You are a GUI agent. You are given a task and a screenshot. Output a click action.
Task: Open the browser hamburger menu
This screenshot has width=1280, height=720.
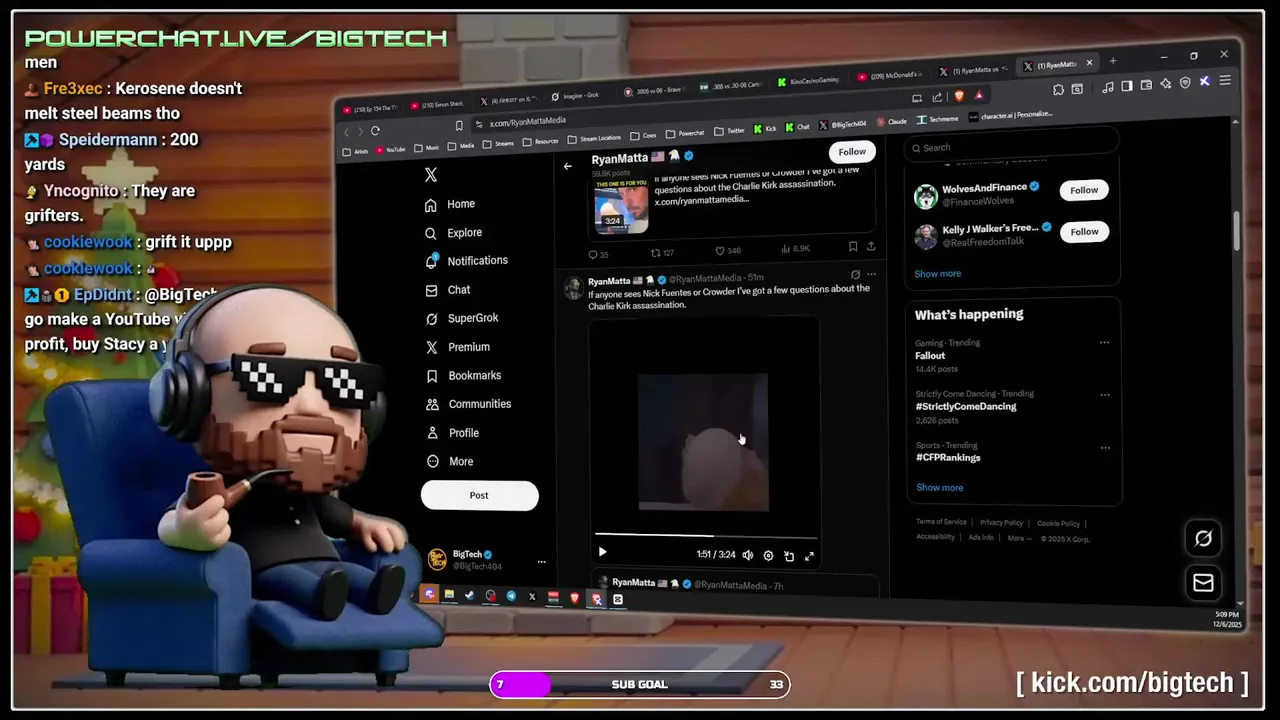[x=1225, y=81]
